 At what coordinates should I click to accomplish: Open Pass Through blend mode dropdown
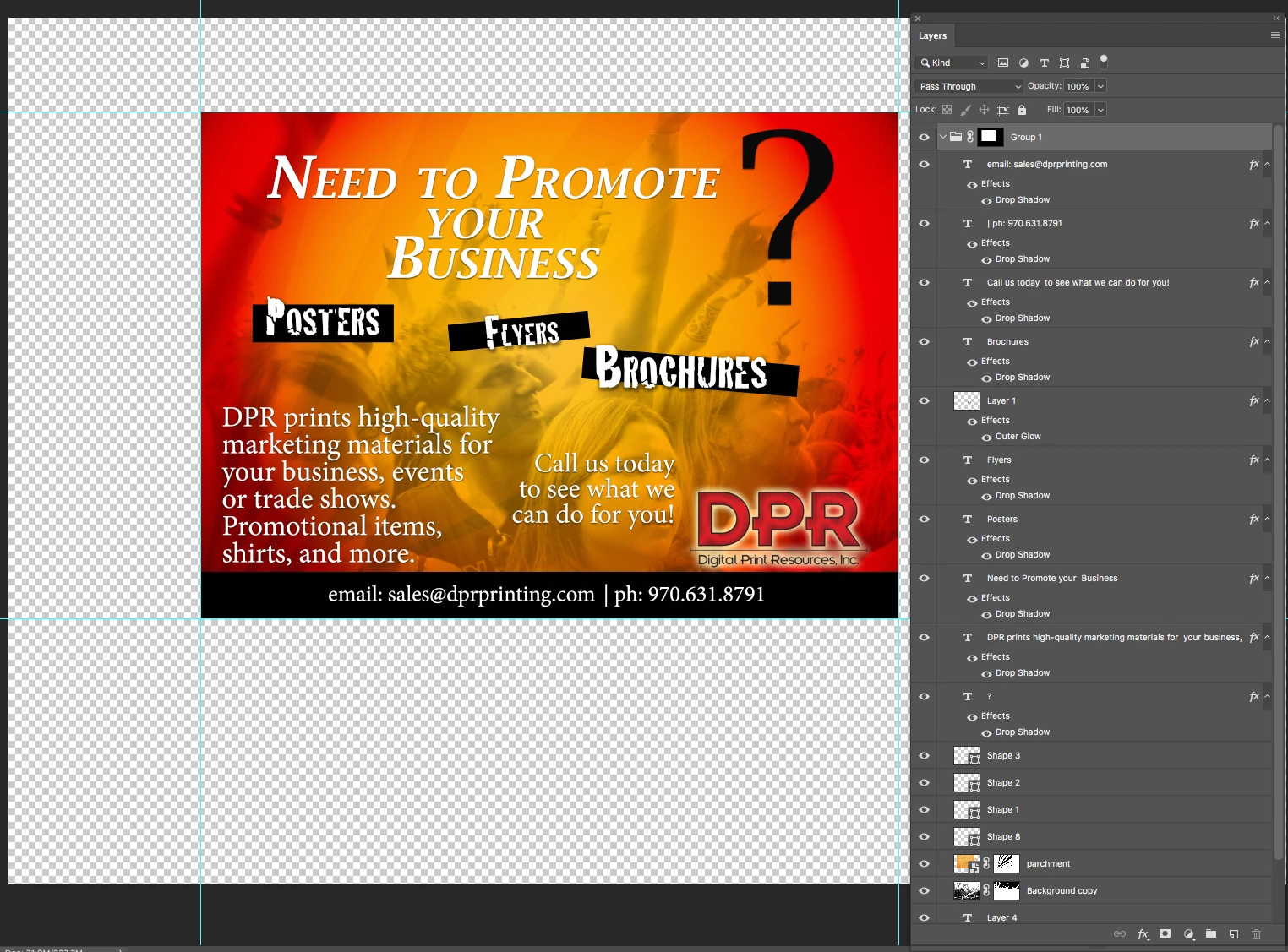click(x=969, y=86)
